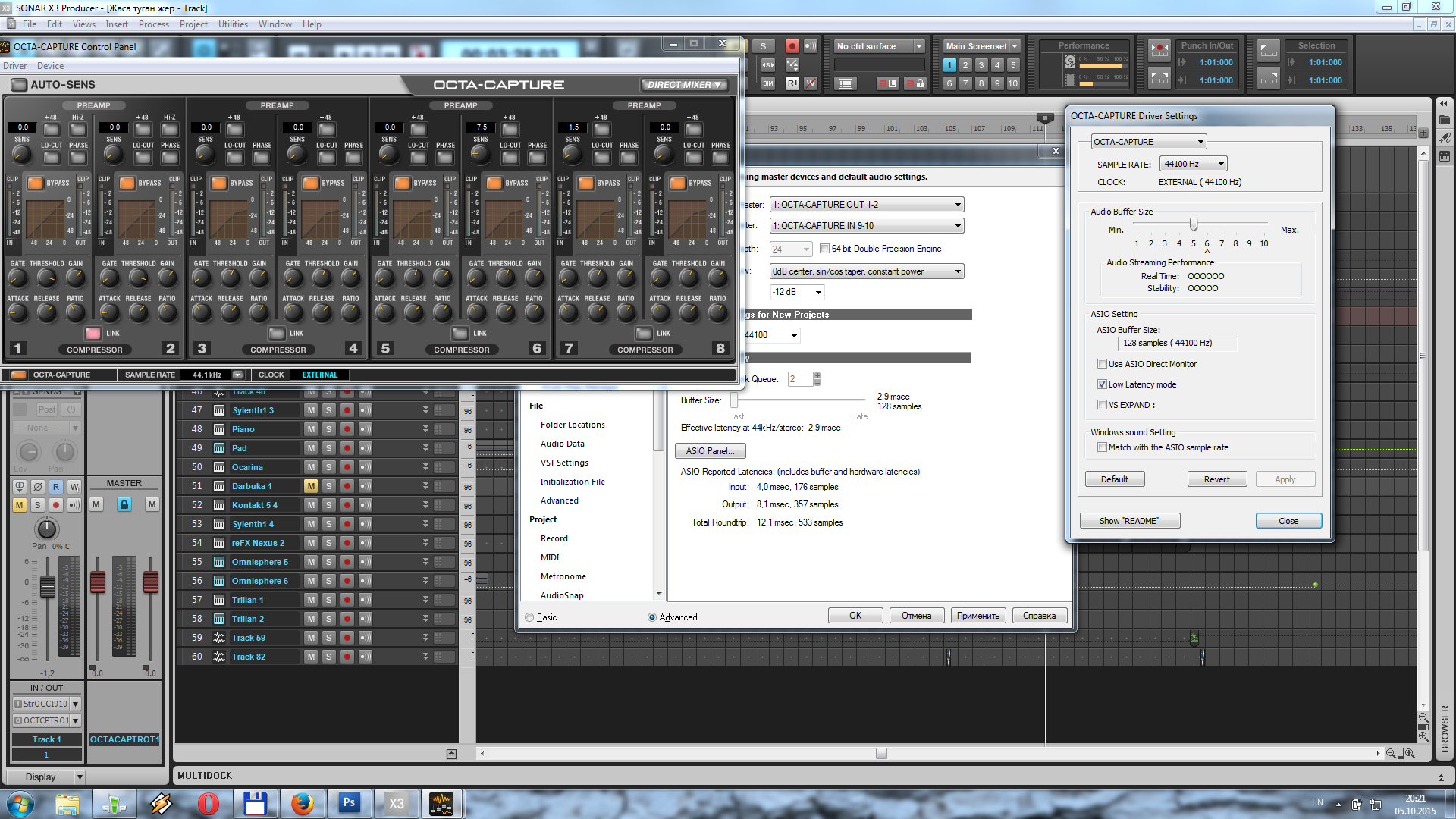Expand the OCTA-CAPTURE OUT 1-2 dropdown
This screenshot has height=819, width=1456.
click(x=866, y=205)
